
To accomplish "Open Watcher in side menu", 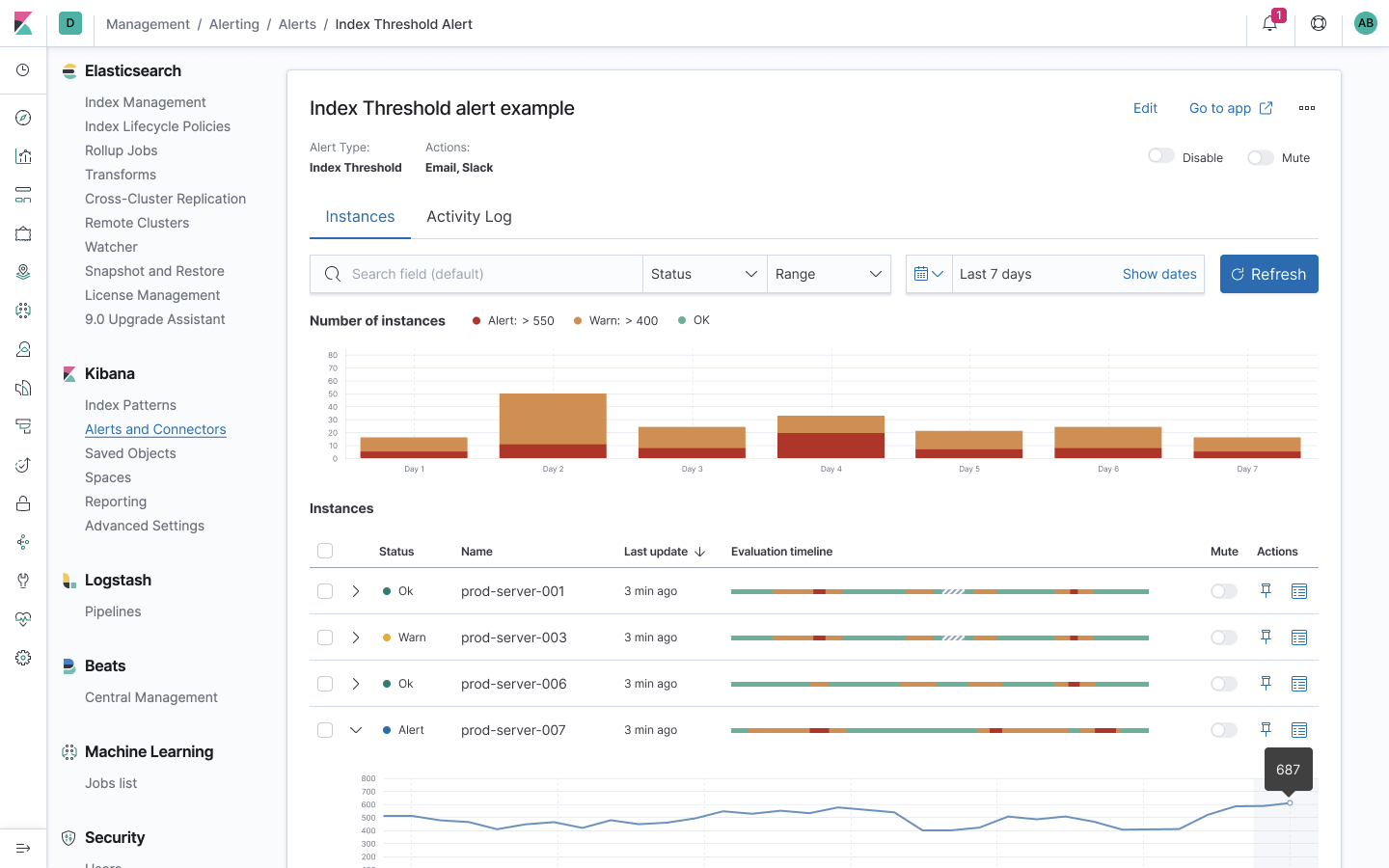I will 111,247.
